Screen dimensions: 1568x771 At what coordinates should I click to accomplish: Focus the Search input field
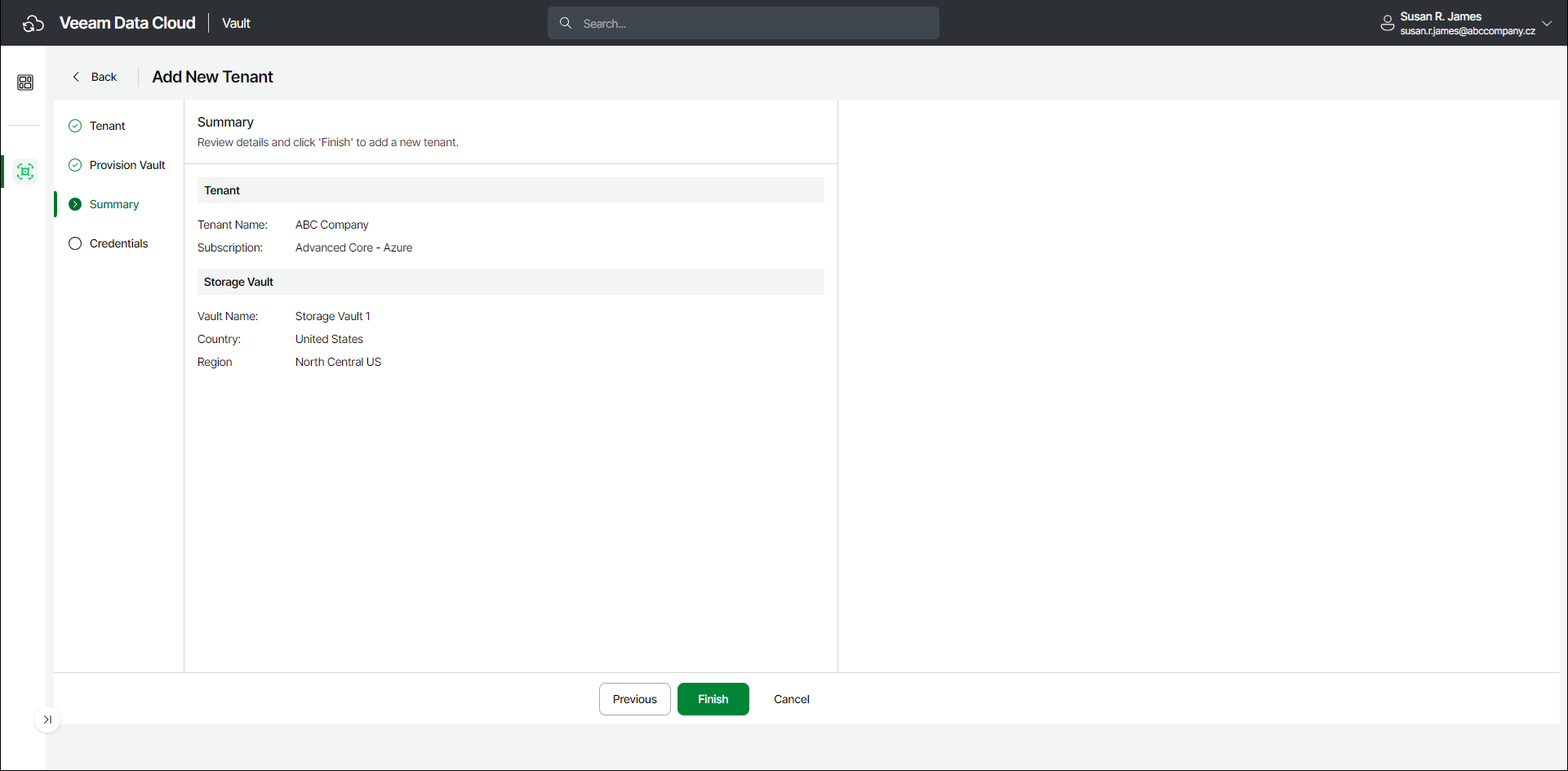[744, 23]
